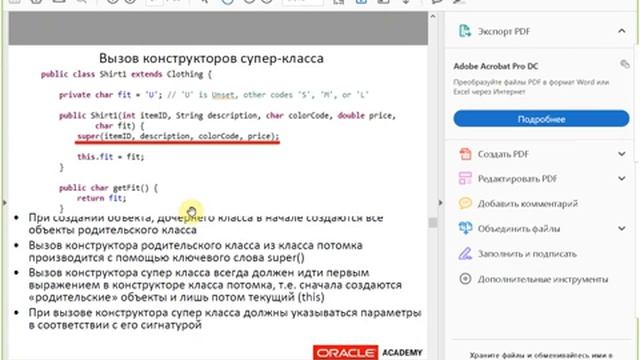The image size is (640, 360).
Task: Open the Заполнить и подписать tool icon
Action: tap(465, 253)
